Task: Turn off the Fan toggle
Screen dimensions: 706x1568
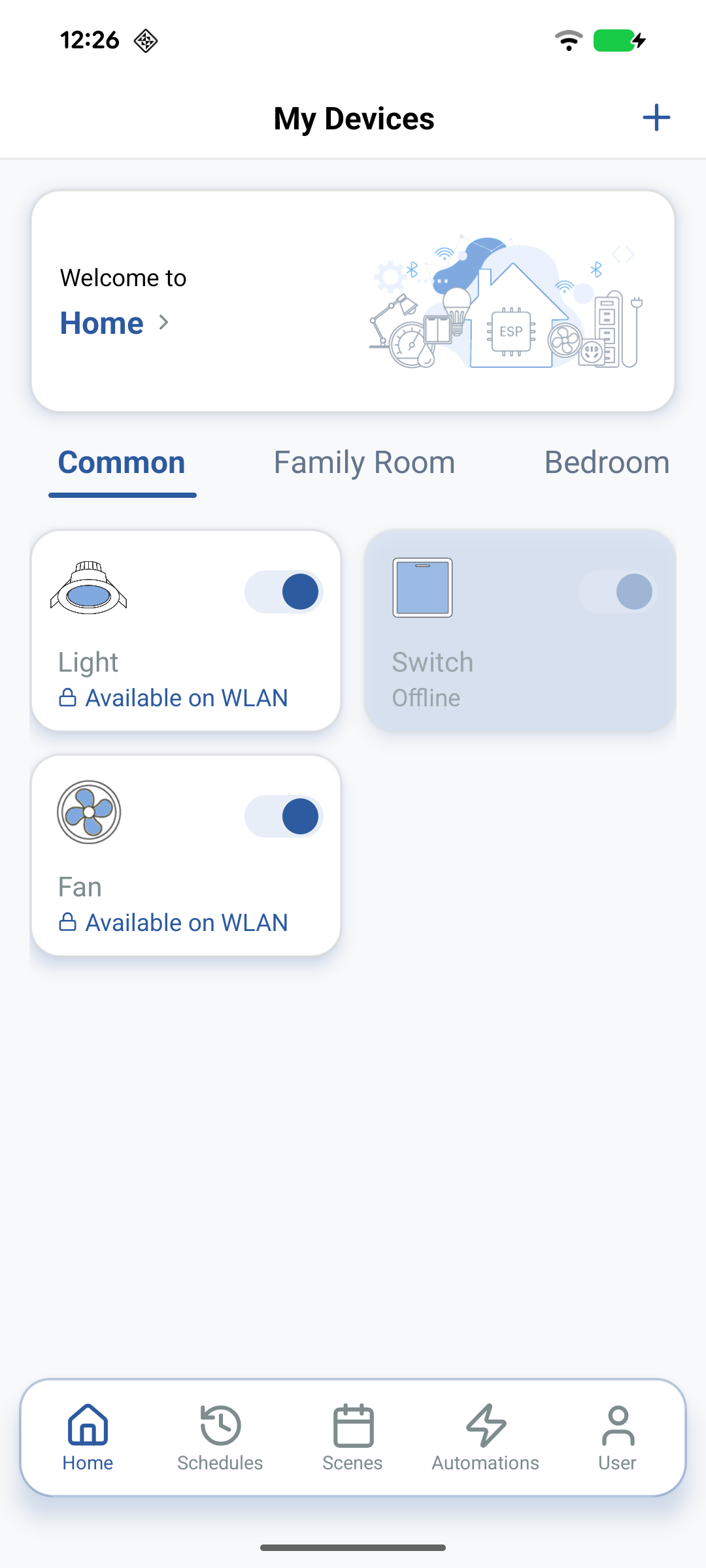Action: (284, 817)
